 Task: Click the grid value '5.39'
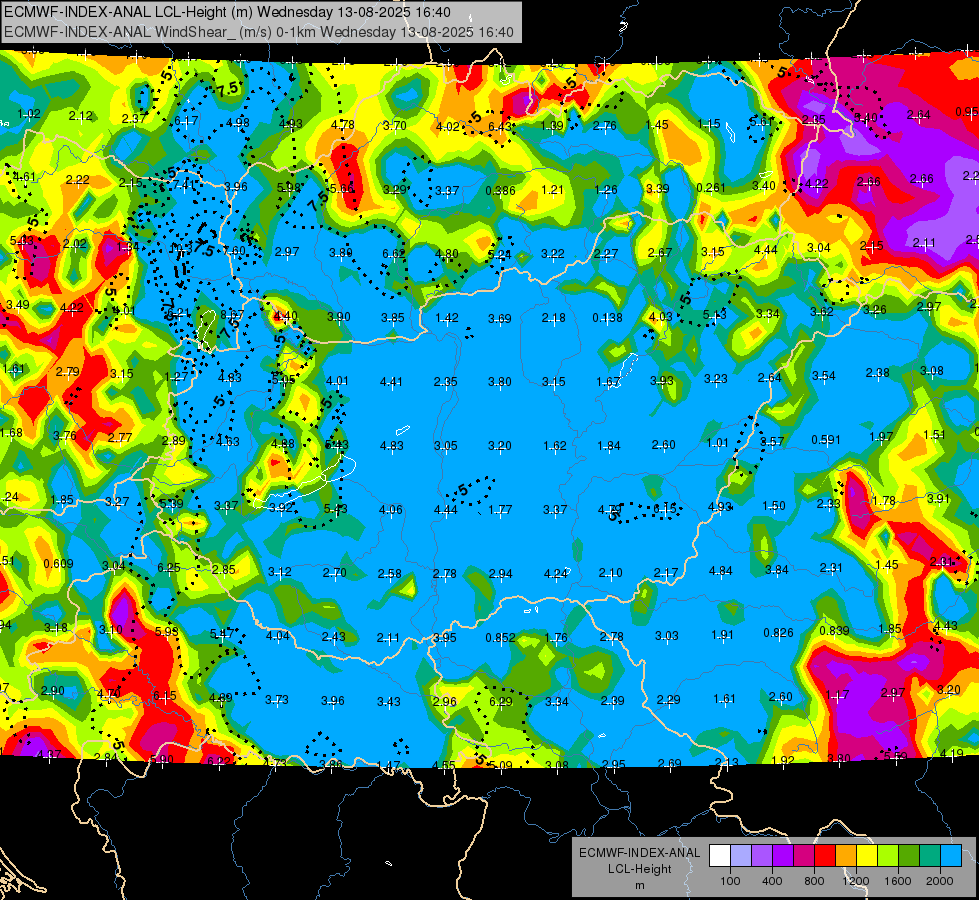171,503
